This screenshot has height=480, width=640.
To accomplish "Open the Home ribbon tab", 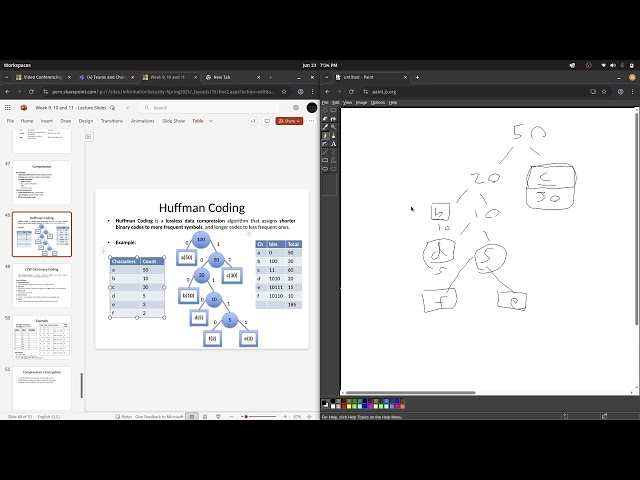I will tap(27, 121).
